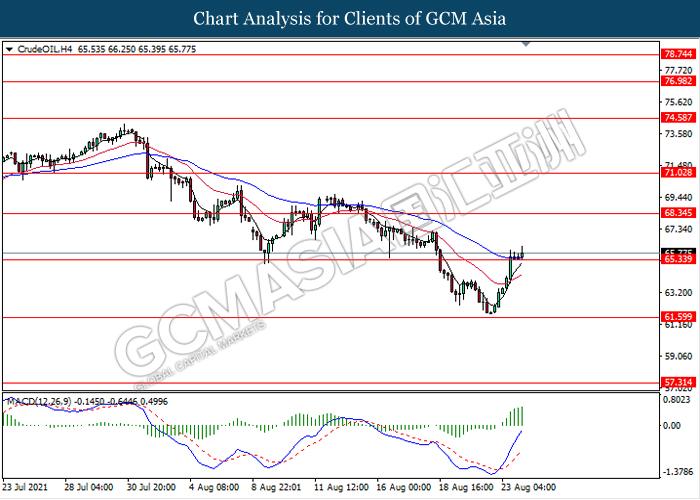Select the 71.028 price level label
This screenshot has height=500, width=700.
pos(678,172)
